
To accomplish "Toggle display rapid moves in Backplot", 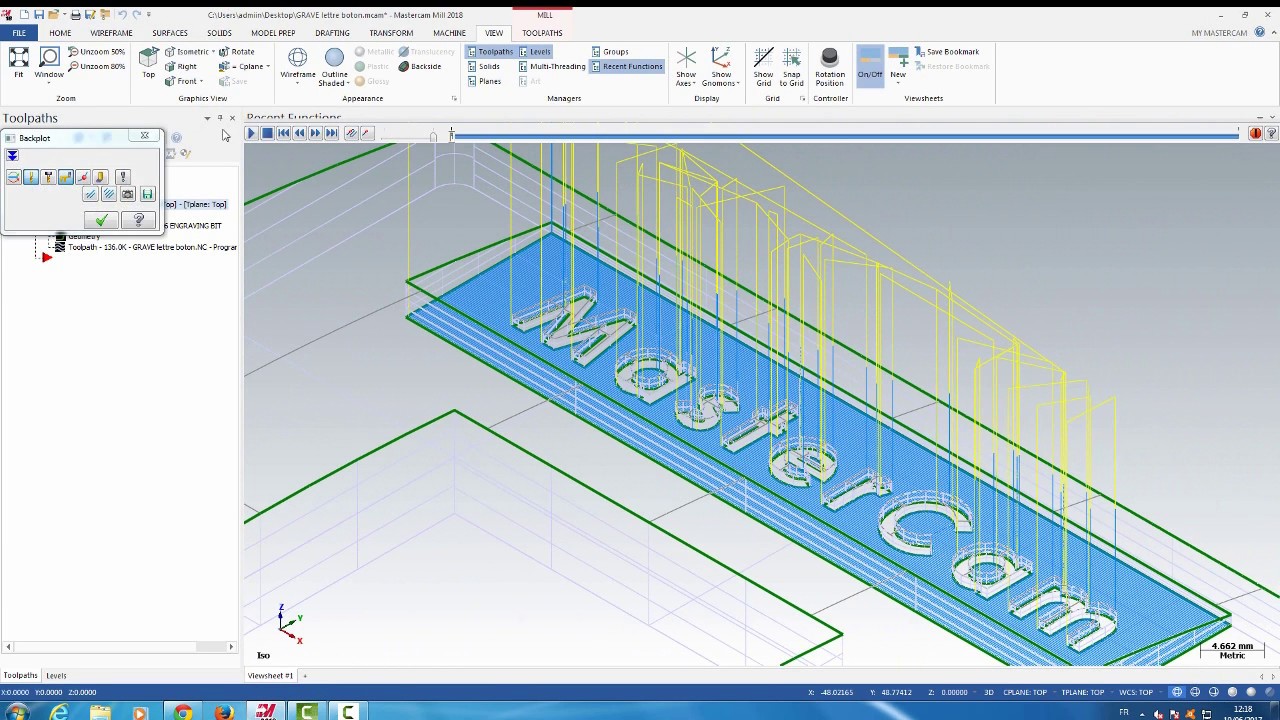I will pos(66,177).
